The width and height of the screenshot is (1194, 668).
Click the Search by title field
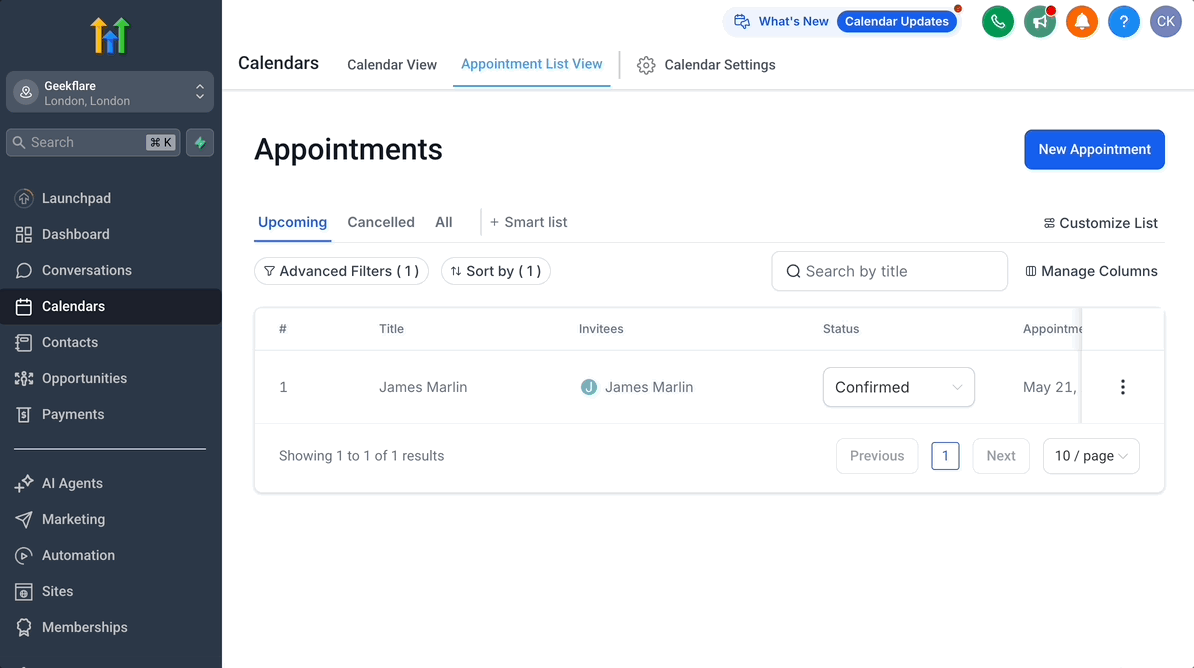[889, 271]
